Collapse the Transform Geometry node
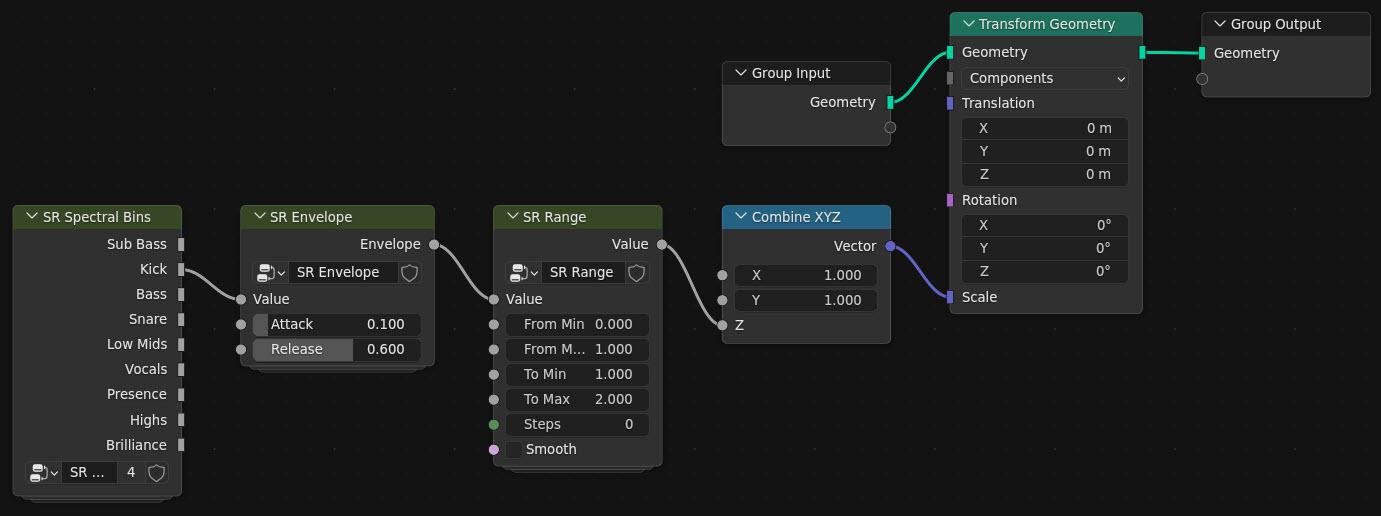 tap(967, 24)
